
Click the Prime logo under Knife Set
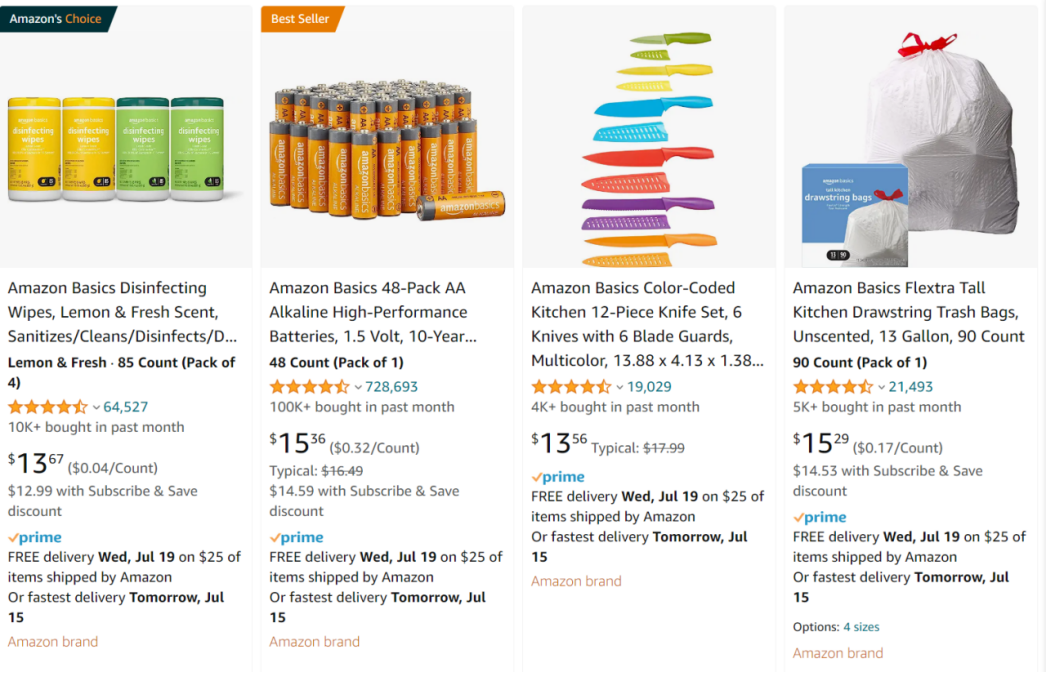pos(558,477)
